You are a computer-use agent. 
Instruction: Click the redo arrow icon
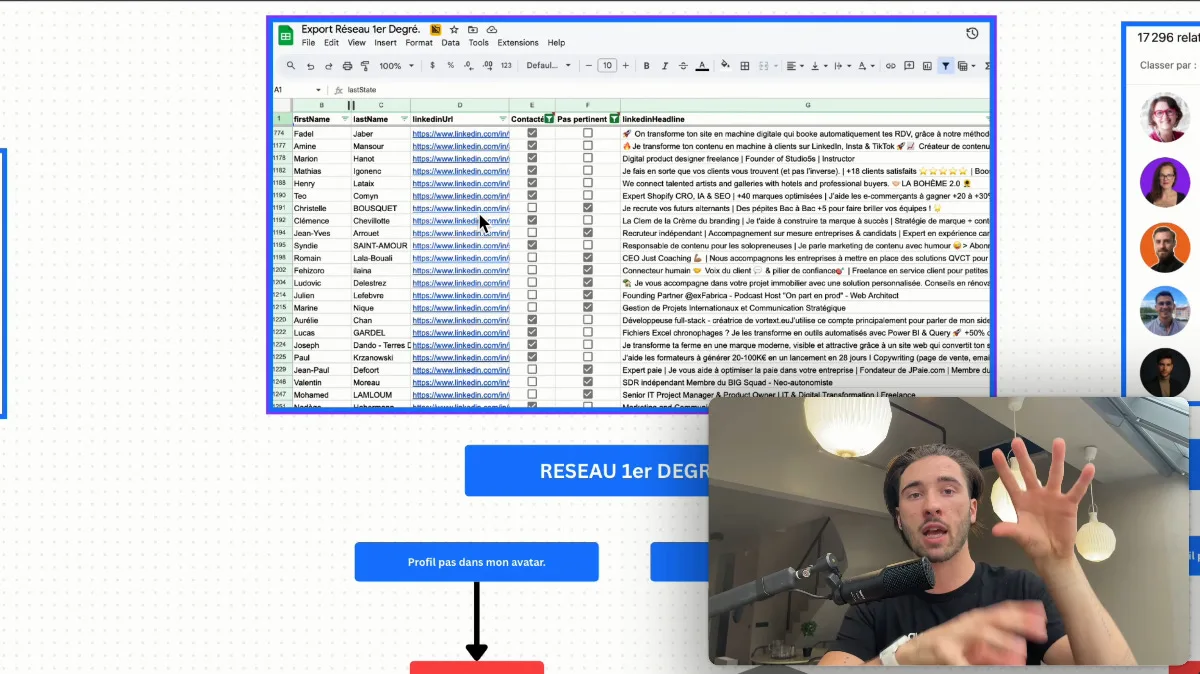[328, 66]
